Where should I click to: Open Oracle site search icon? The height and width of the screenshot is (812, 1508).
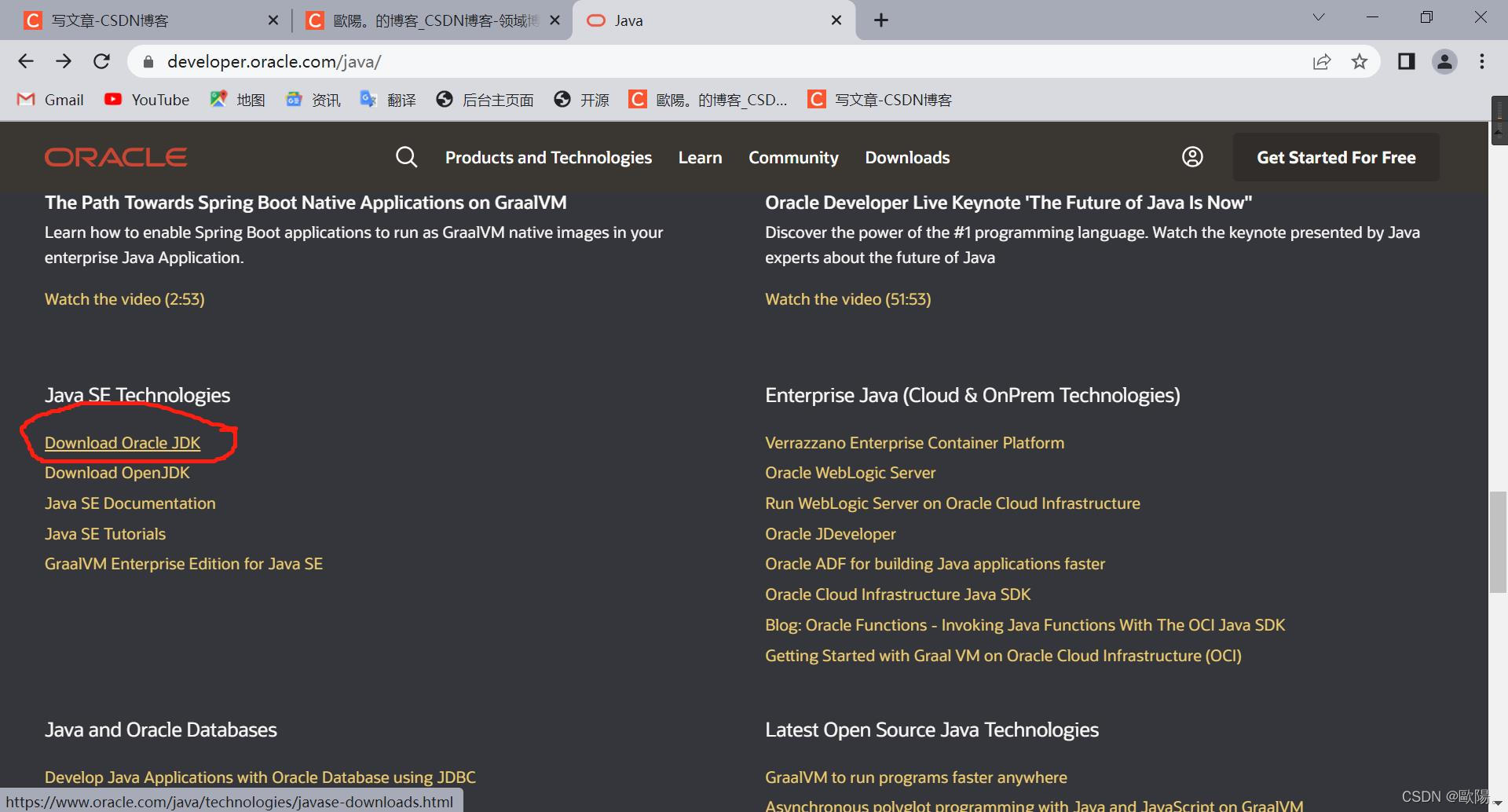click(x=406, y=157)
